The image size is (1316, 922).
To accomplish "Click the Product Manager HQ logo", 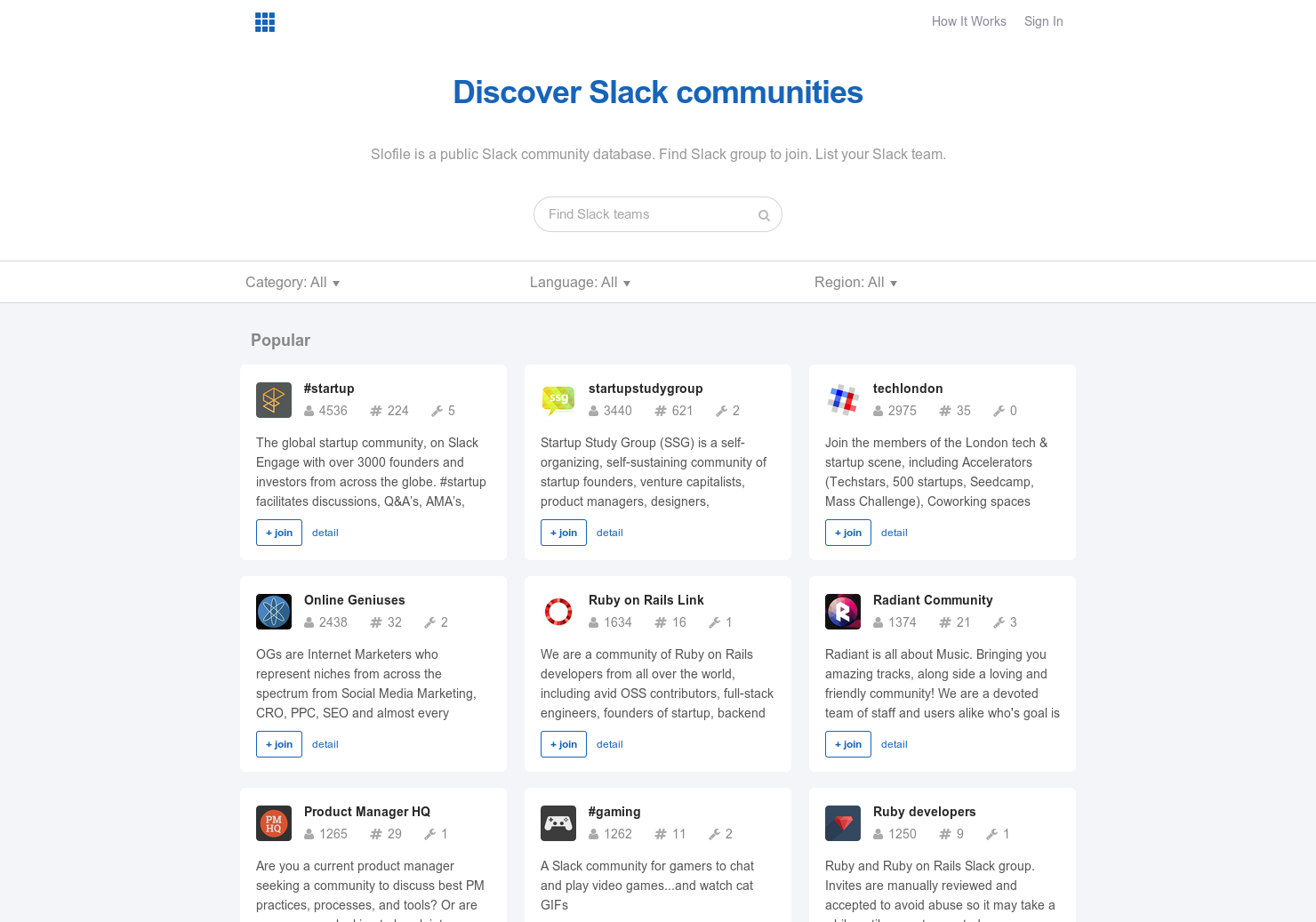I will (274, 823).
